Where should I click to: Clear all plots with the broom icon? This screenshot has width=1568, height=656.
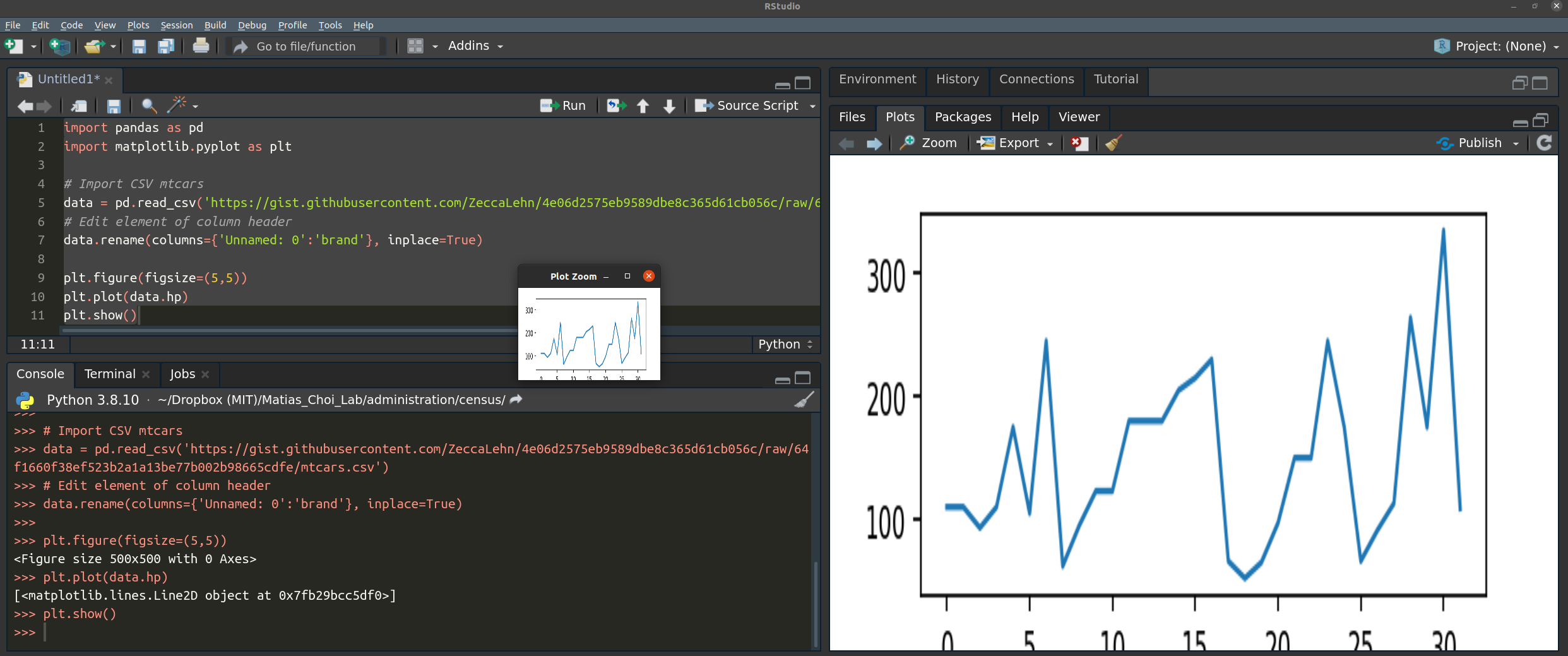pos(1112,143)
